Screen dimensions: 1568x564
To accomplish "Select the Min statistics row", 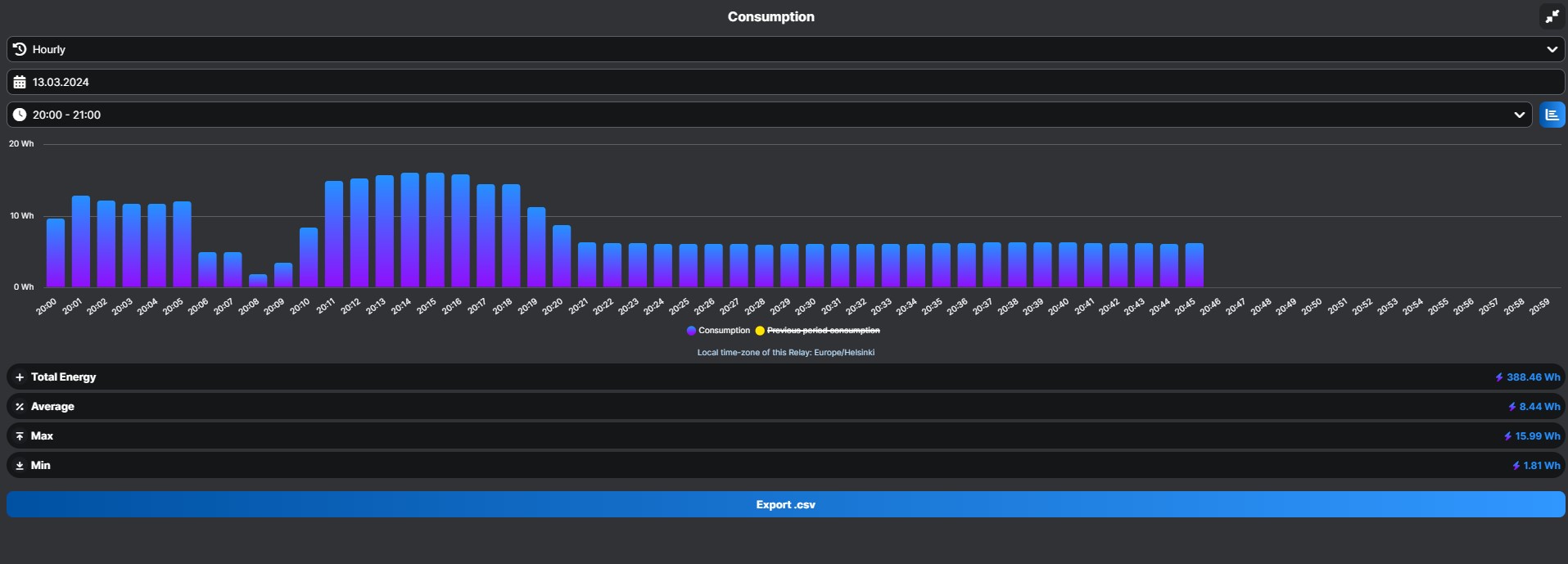I will (41, 466).
